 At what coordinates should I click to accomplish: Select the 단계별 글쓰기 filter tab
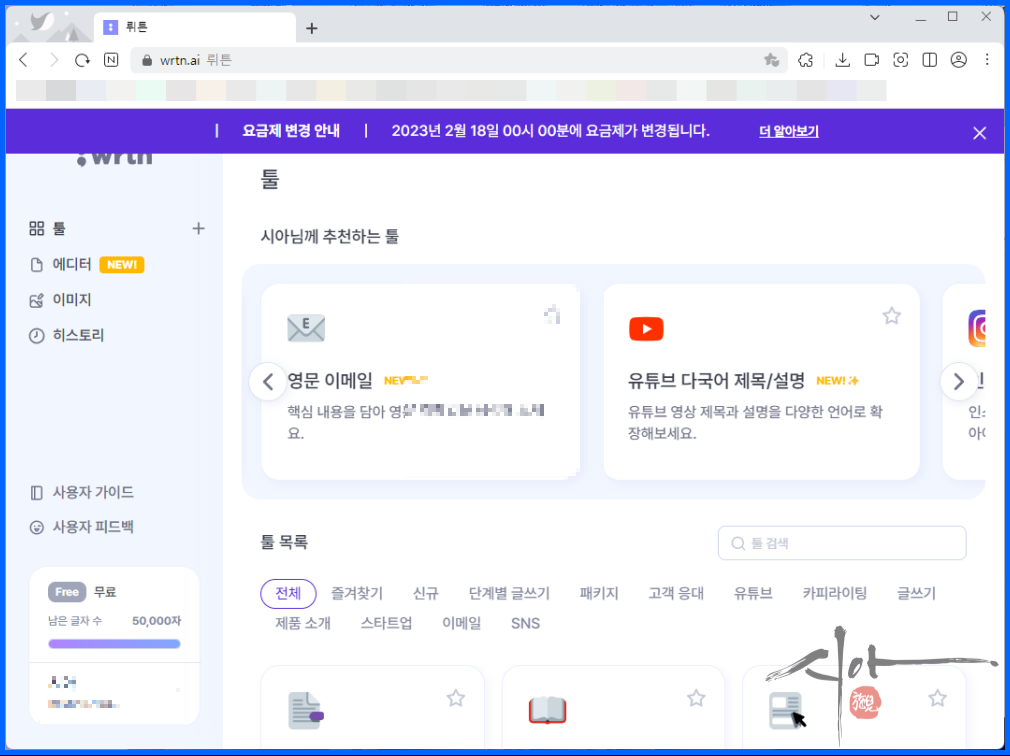pos(509,593)
